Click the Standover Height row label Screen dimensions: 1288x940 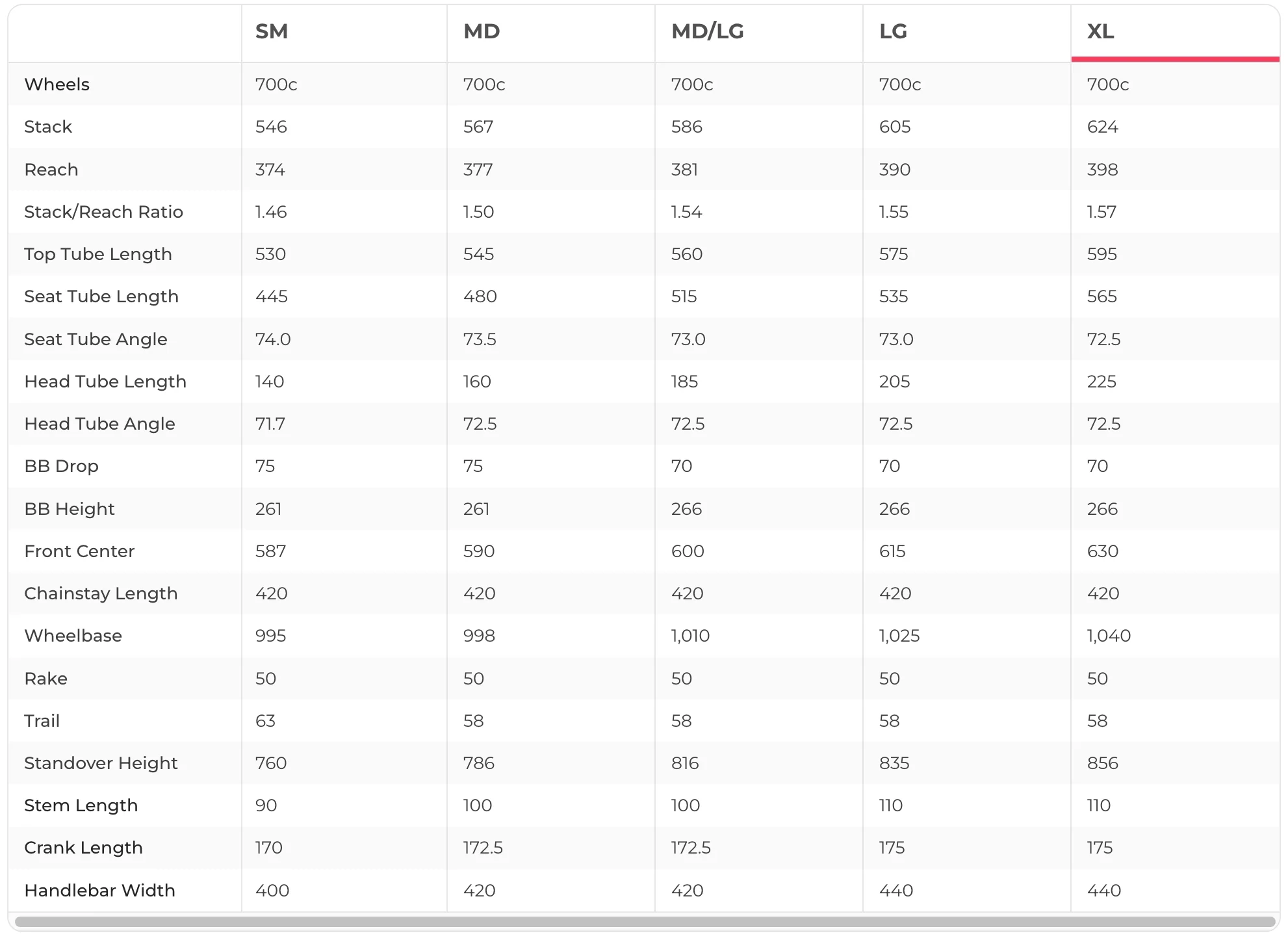(x=101, y=763)
